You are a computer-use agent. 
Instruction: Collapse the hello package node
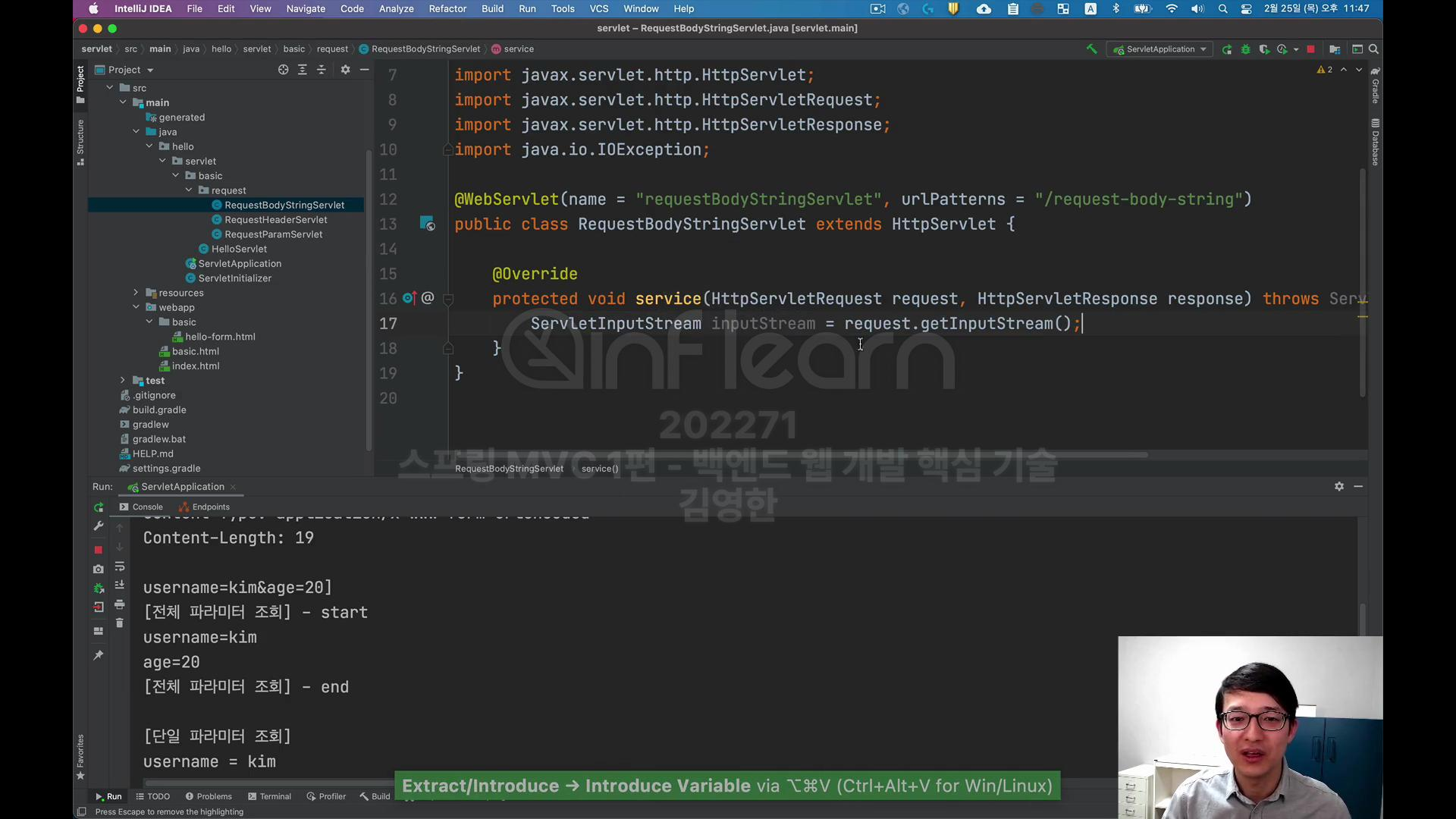tap(149, 146)
